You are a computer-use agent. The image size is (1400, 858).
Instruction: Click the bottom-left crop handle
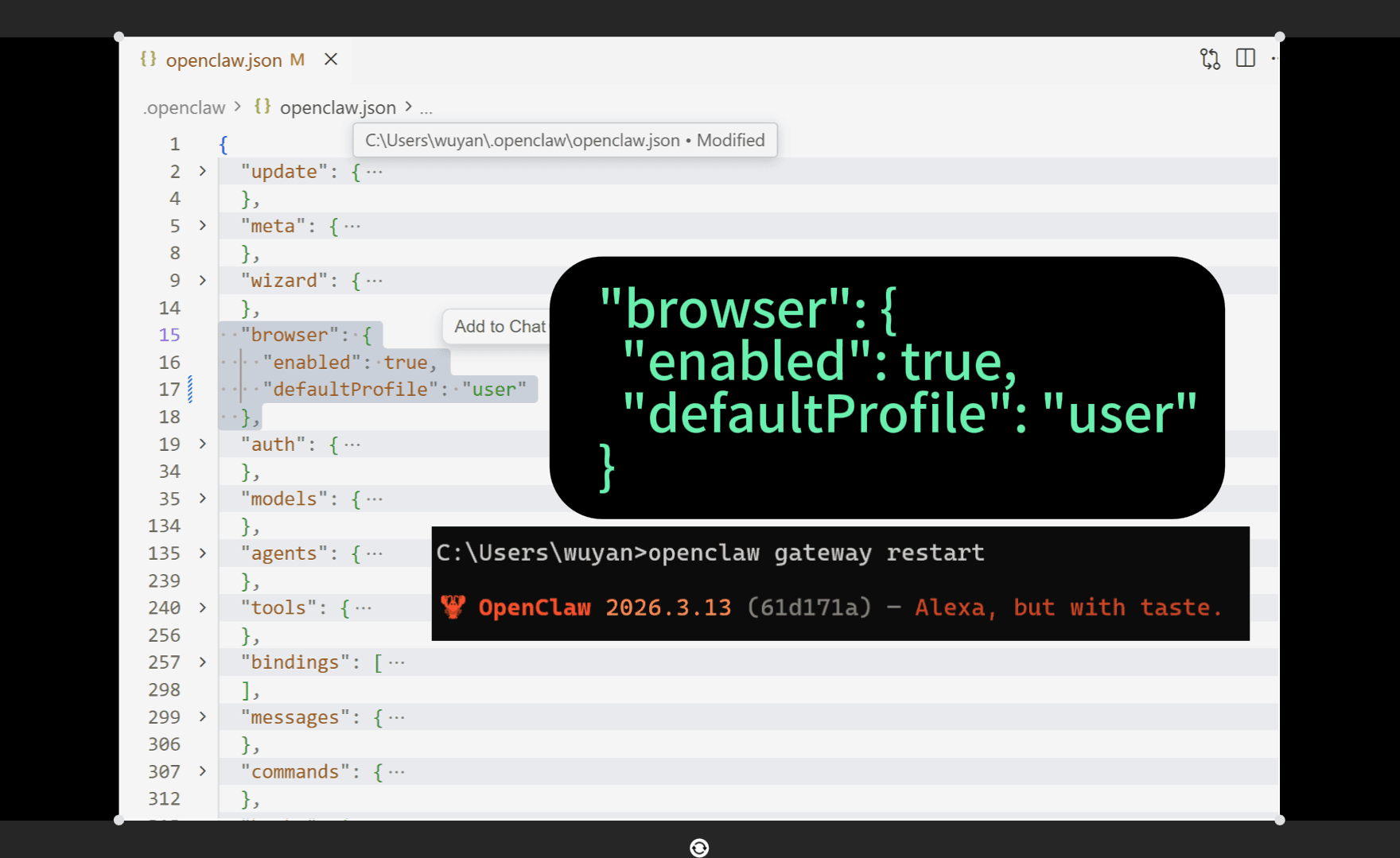point(119,820)
